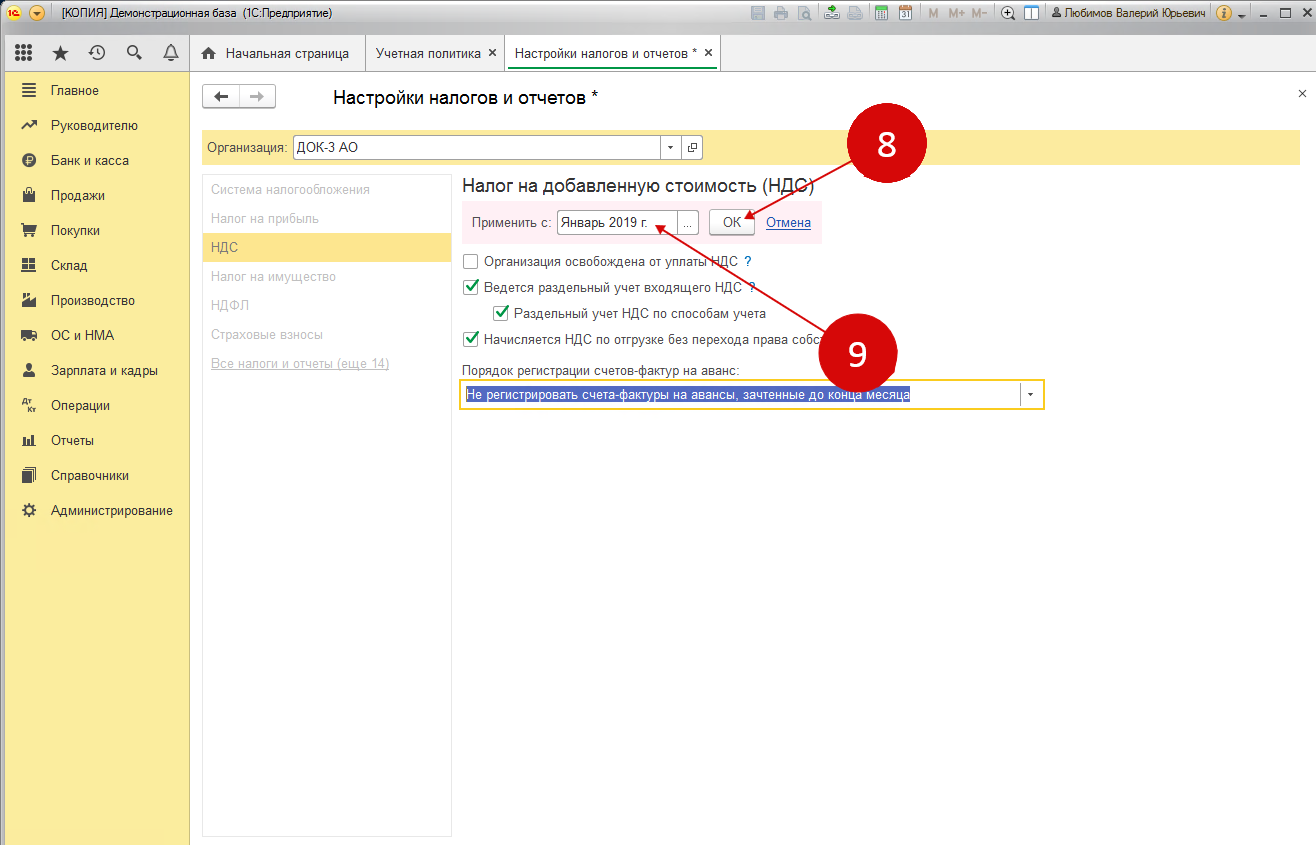Image resolution: width=1316 pixels, height=845 pixels.
Task: Go forward with the right arrow button
Action: point(257,96)
